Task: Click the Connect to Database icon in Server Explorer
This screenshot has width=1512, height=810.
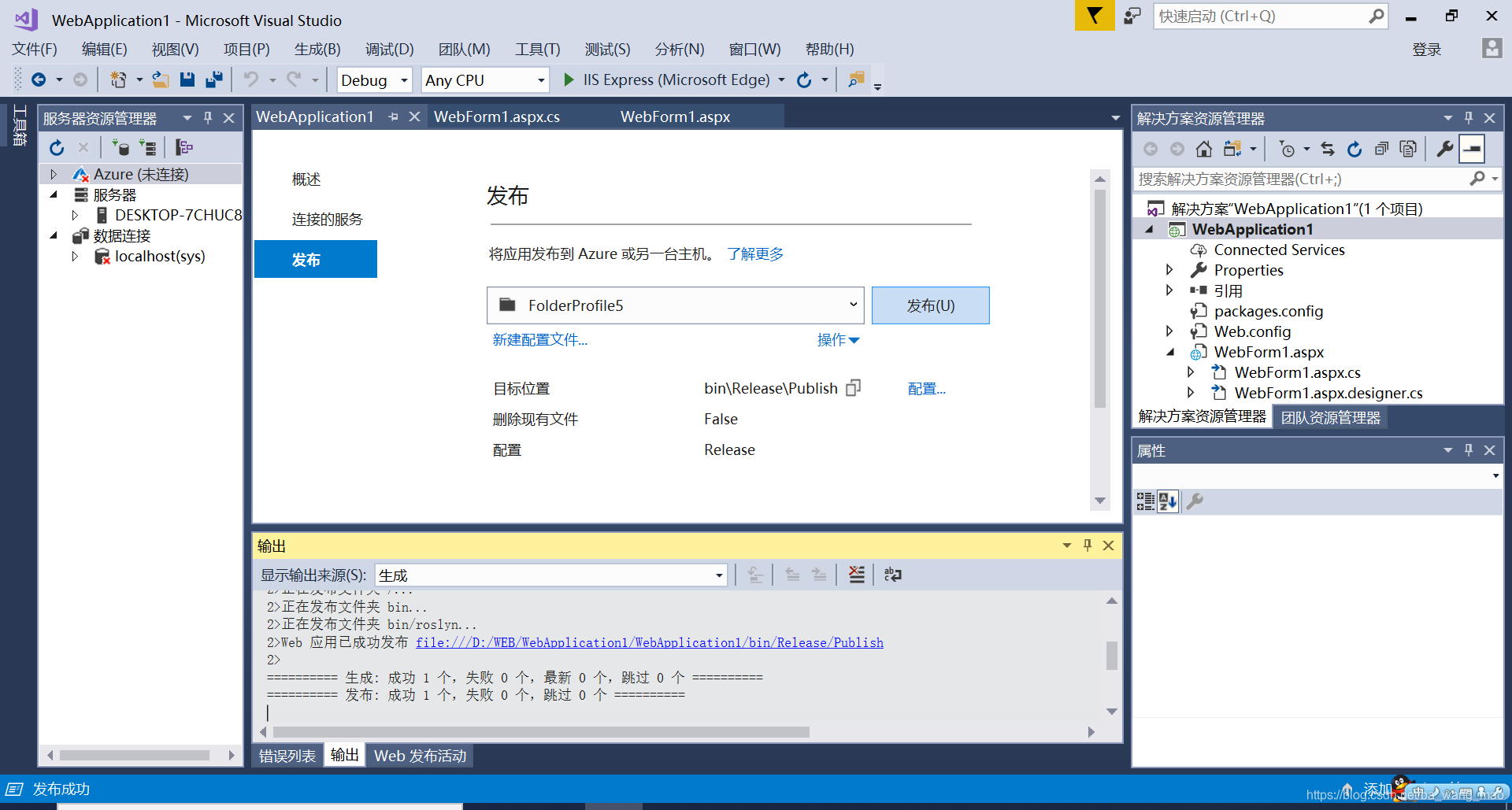Action: 120,147
